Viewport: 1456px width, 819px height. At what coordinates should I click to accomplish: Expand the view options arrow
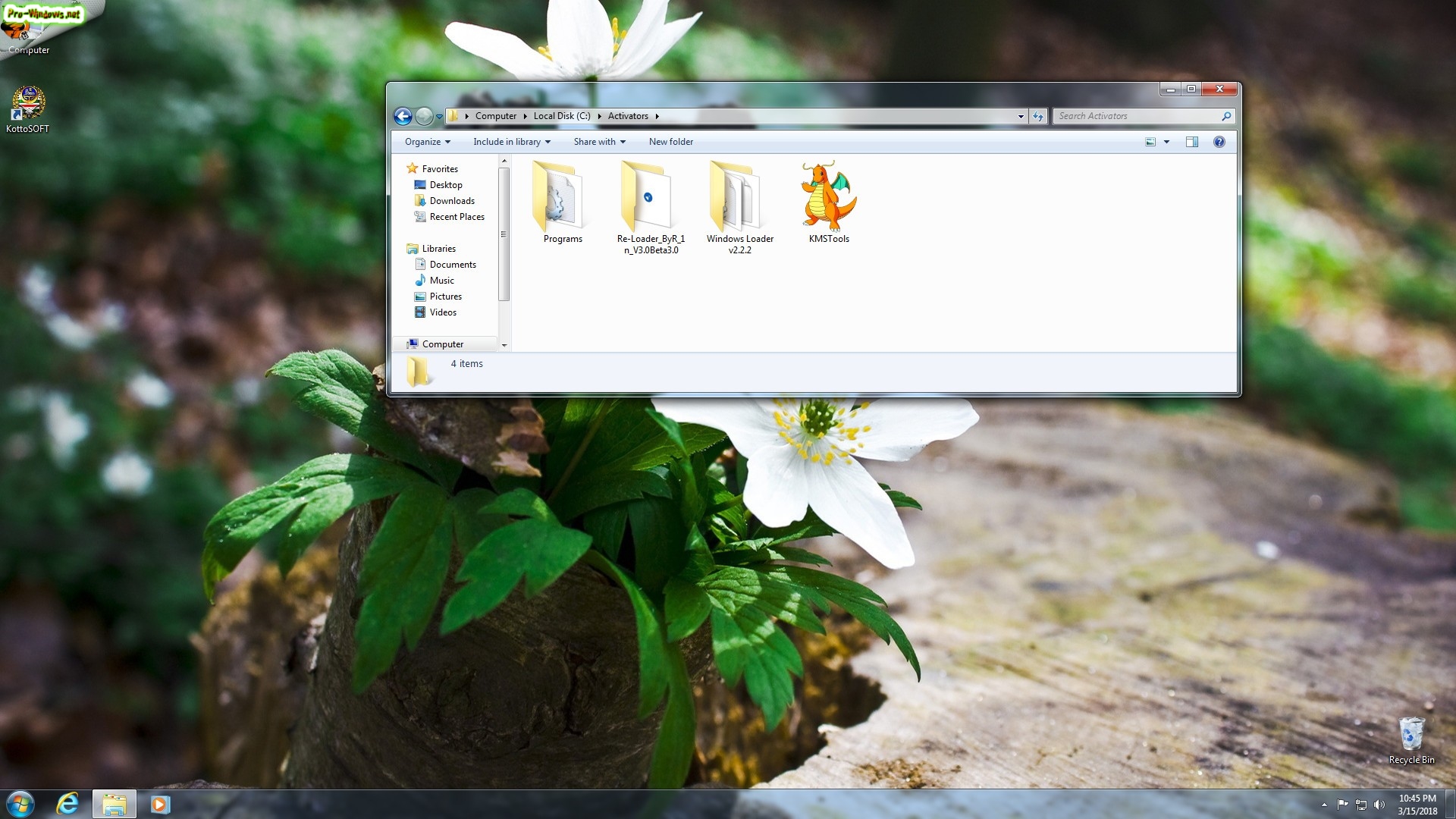(1166, 142)
